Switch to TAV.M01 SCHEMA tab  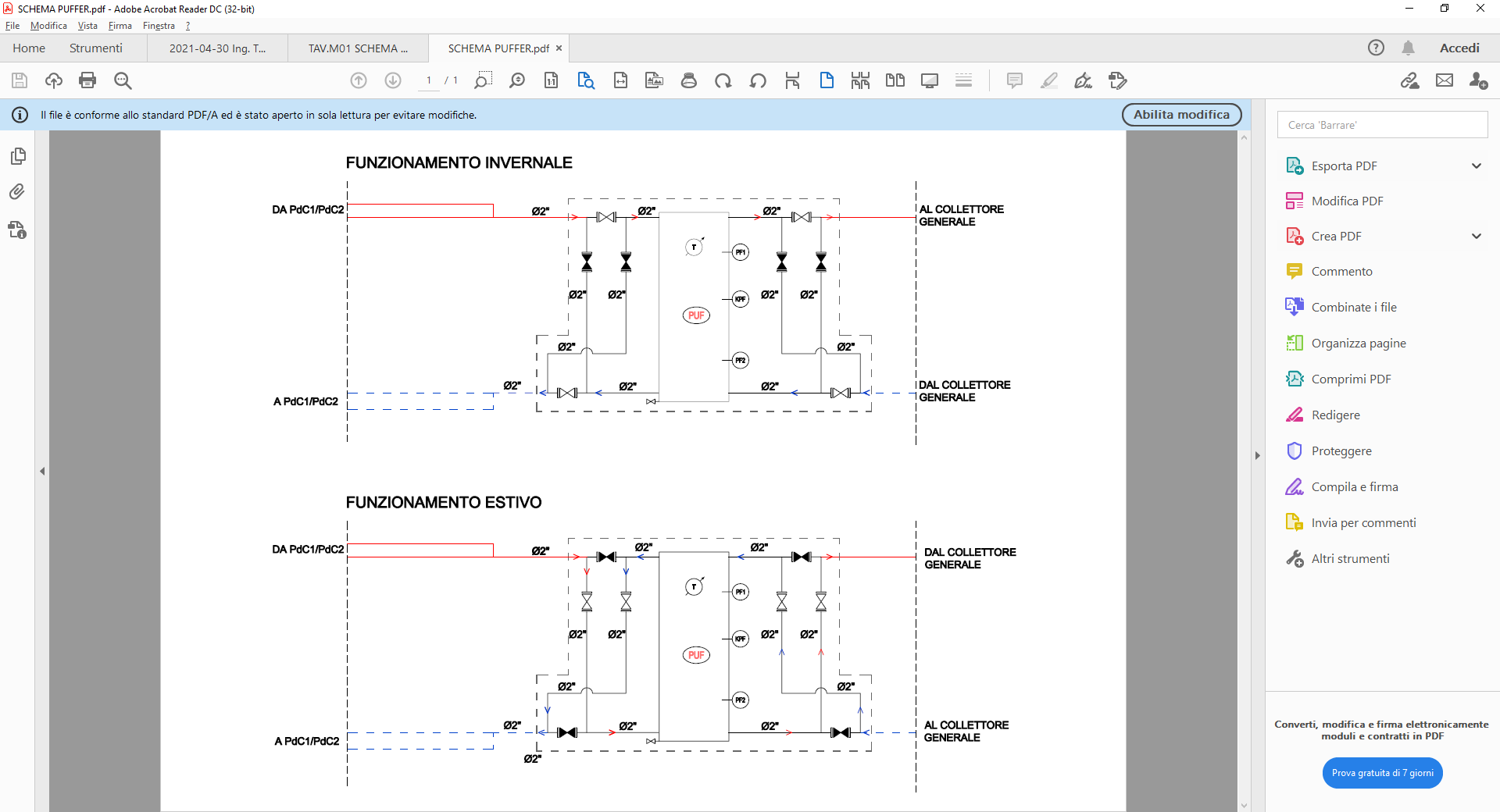click(x=358, y=48)
